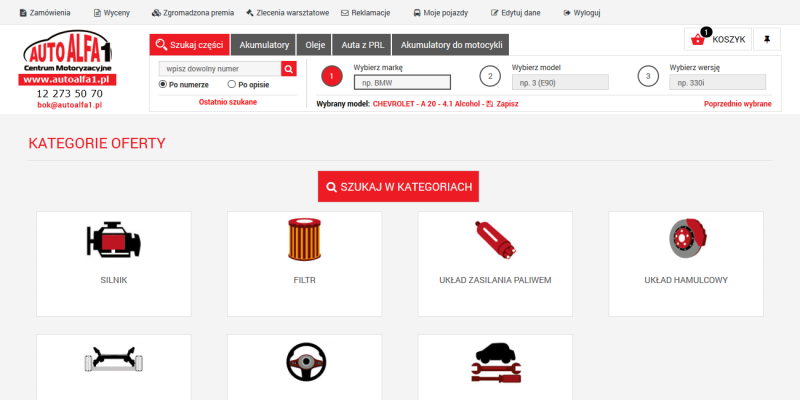Select the Po numerze radio option
This screenshot has width=800, height=400.
pos(163,85)
